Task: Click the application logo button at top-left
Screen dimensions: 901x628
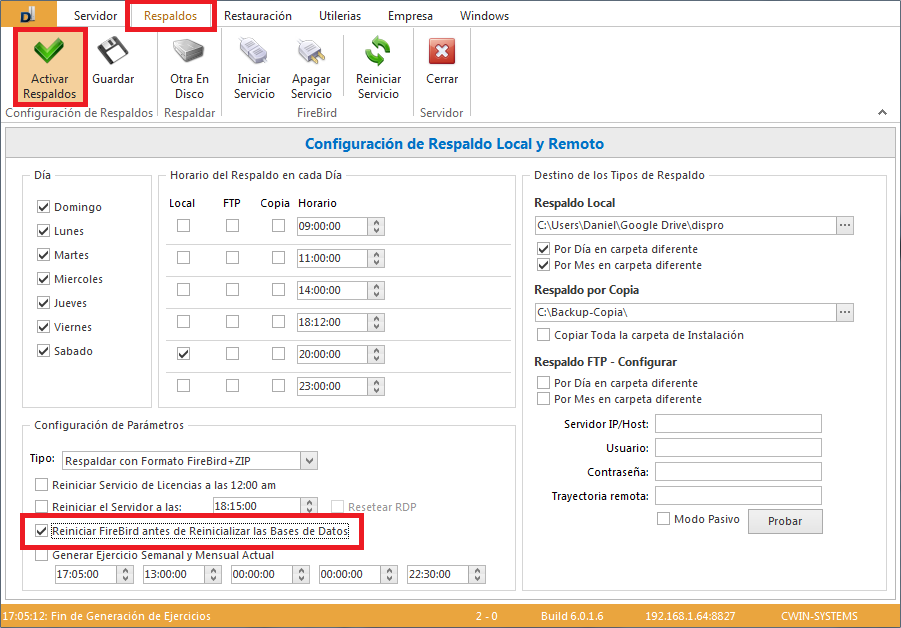Action: (29, 15)
